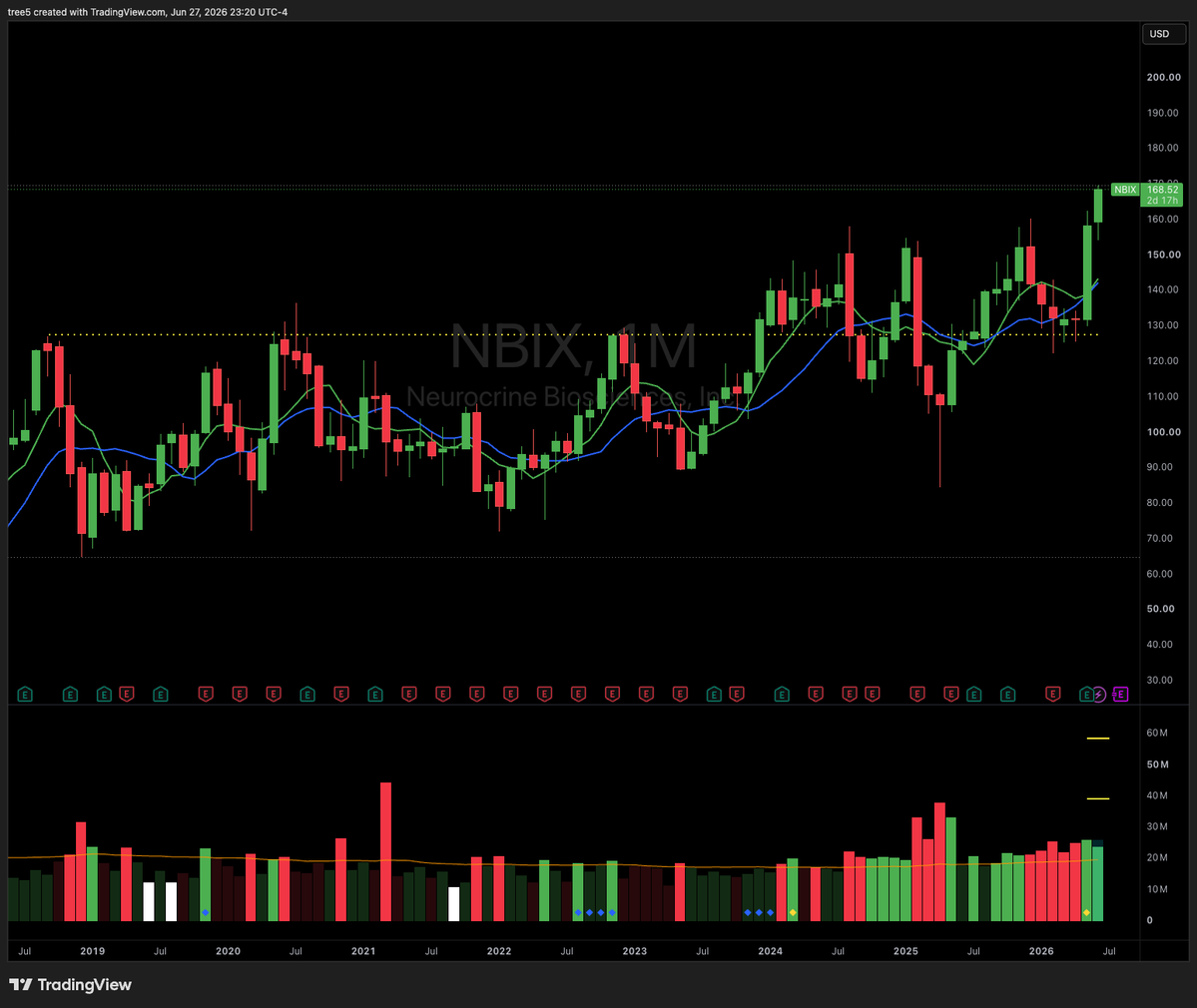Click the 50.00 price axis label

(1160, 609)
